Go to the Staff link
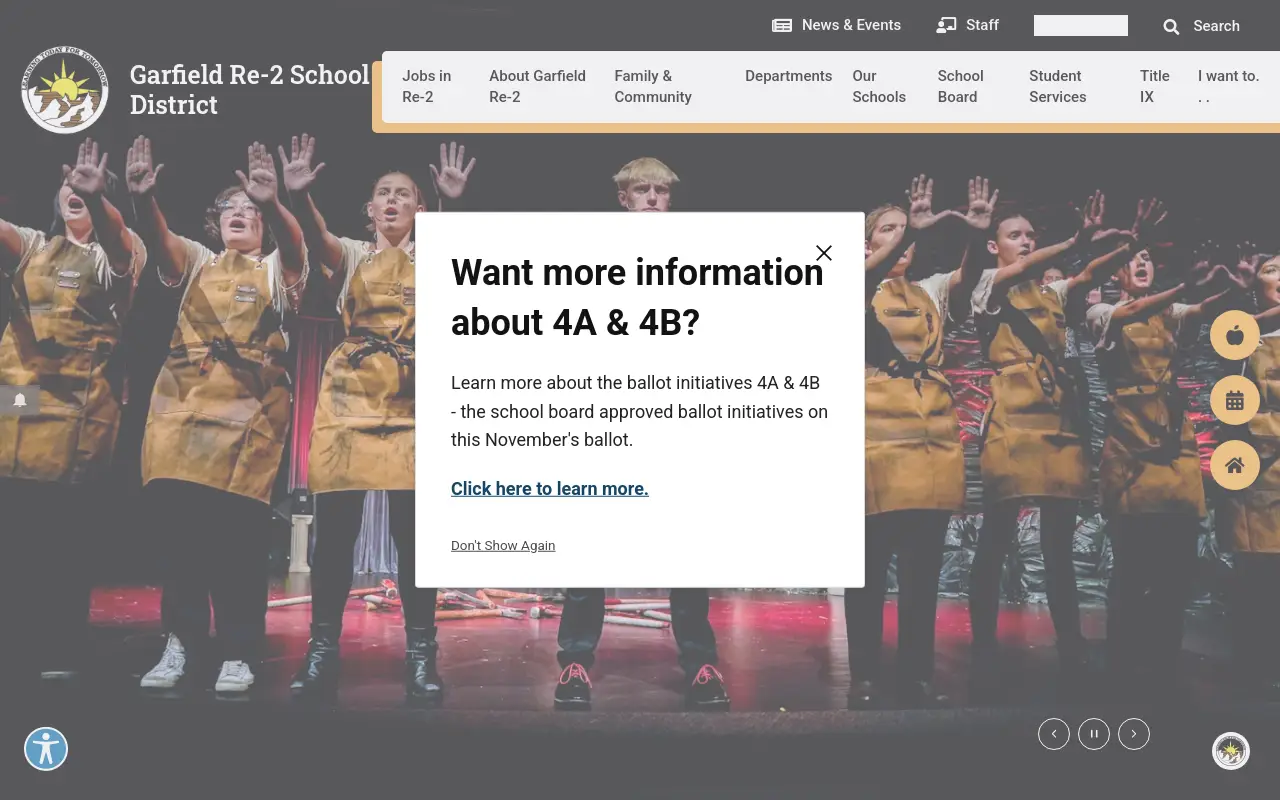Image resolution: width=1280 pixels, height=800 pixels. tap(982, 25)
